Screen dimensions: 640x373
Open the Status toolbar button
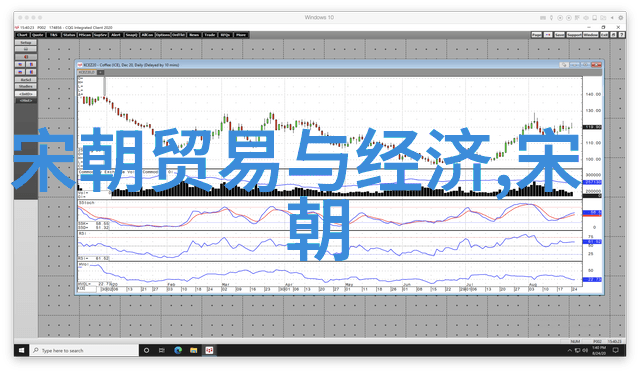(69, 35)
